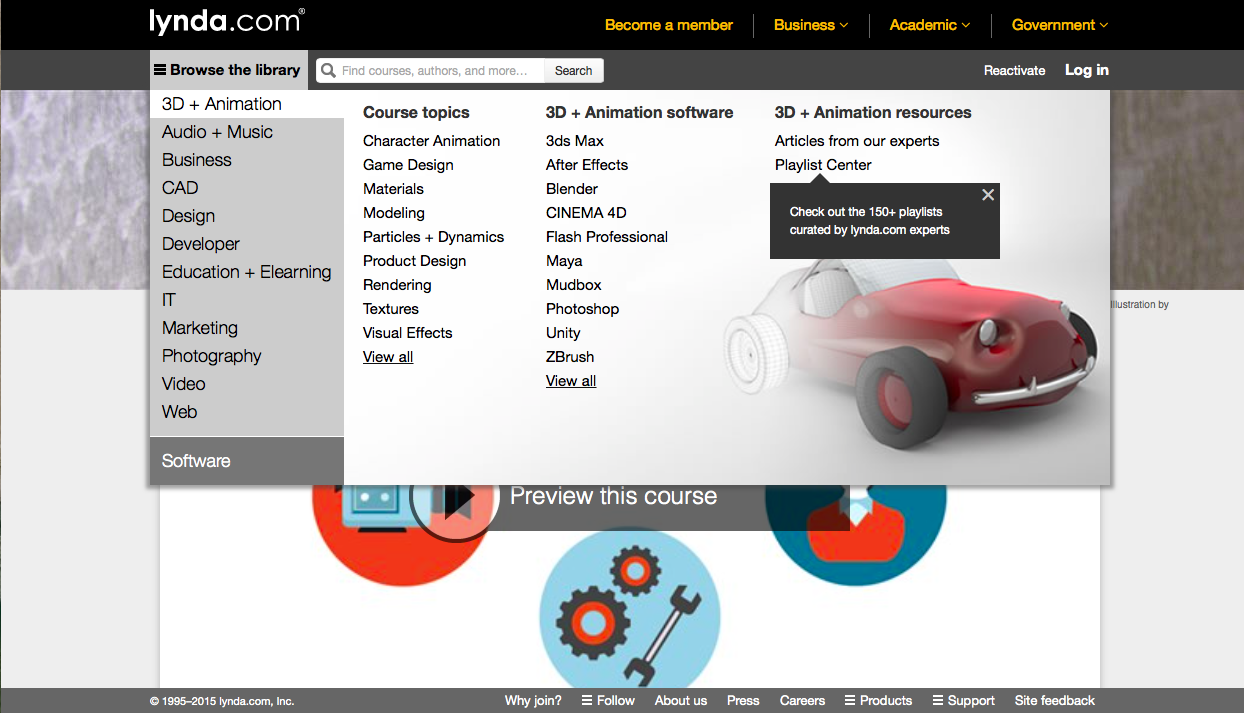The width and height of the screenshot is (1244, 713).
Task: Click the Why join? footer link
Action: point(533,701)
